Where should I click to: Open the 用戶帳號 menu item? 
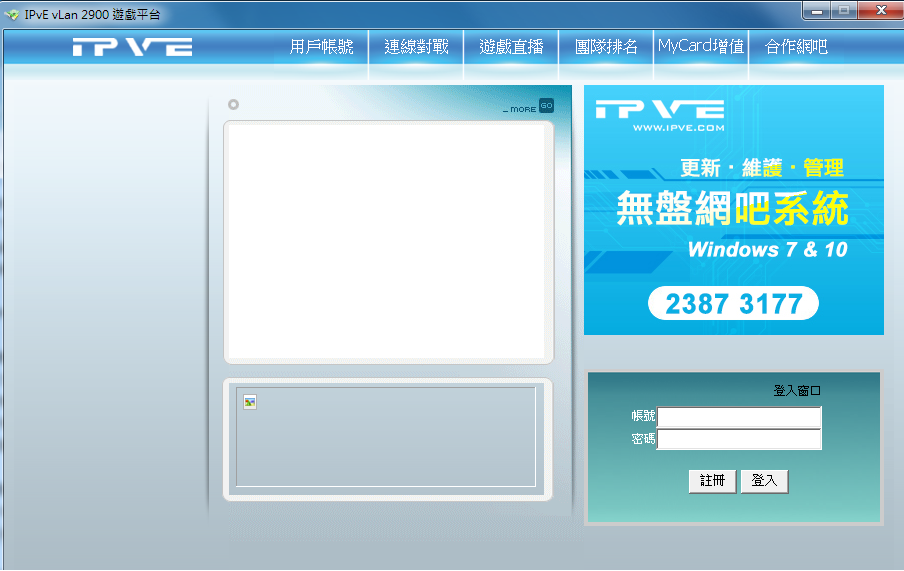(321, 47)
